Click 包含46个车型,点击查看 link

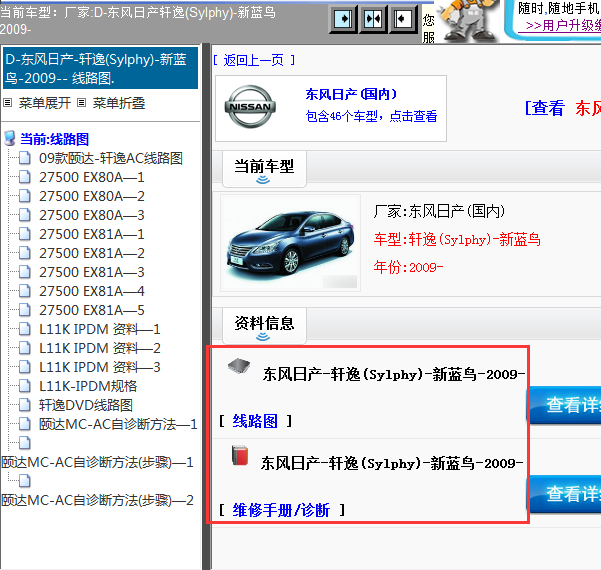click(371, 116)
